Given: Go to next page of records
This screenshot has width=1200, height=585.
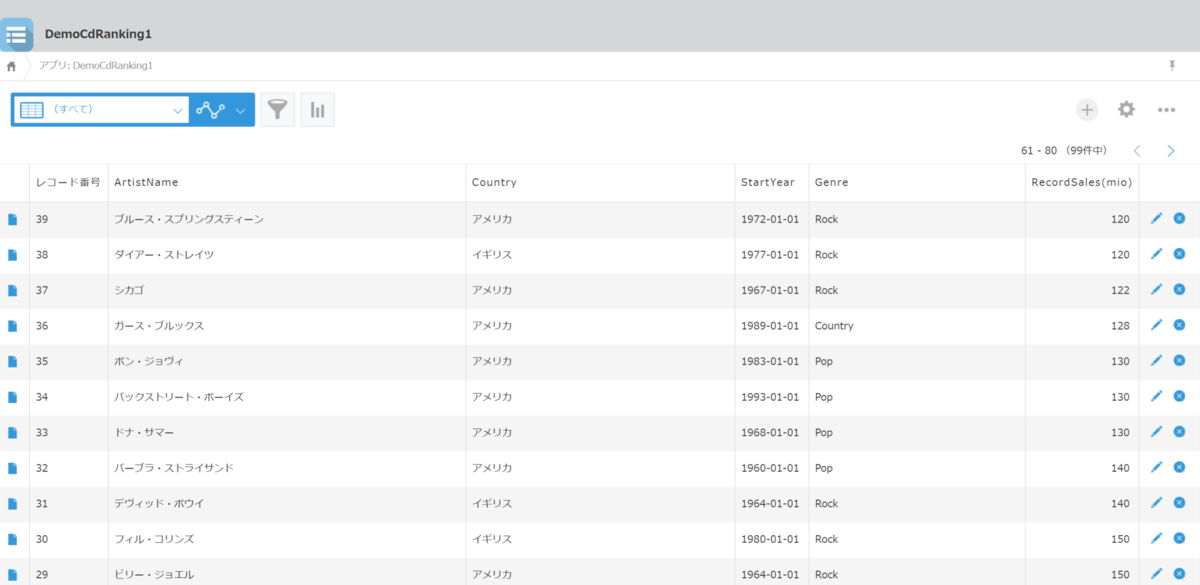Looking at the screenshot, I should [x=1171, y=151].
